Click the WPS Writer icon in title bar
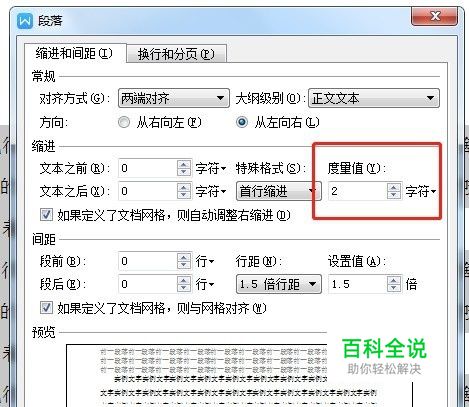 pyautogui.click(x=25, y=21)
